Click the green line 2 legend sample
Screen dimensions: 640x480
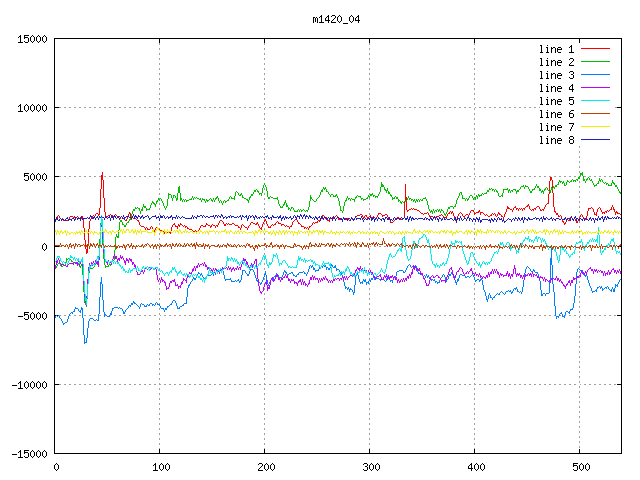[596, 62]
